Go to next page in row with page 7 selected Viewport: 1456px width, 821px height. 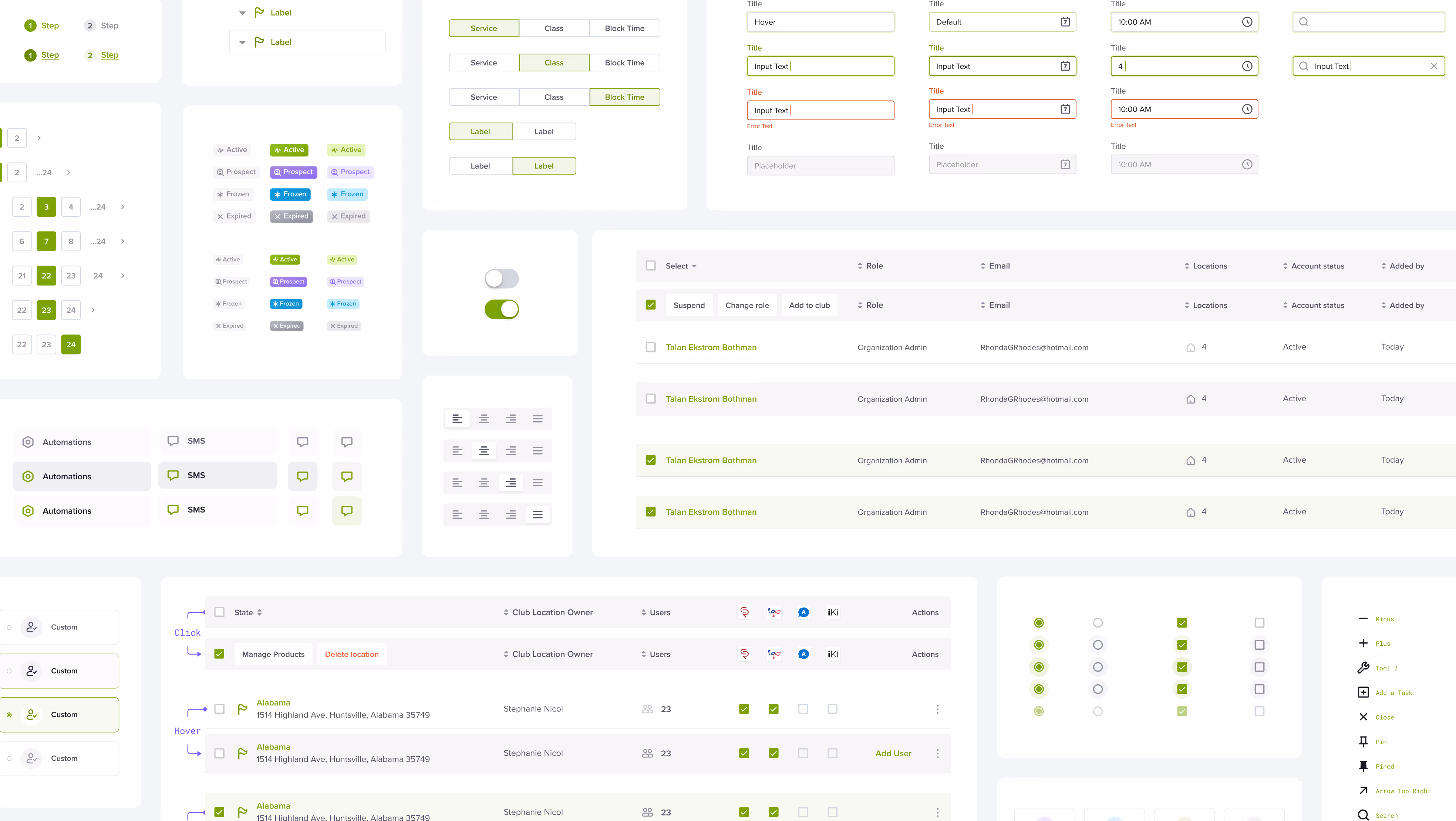(122, 241)
